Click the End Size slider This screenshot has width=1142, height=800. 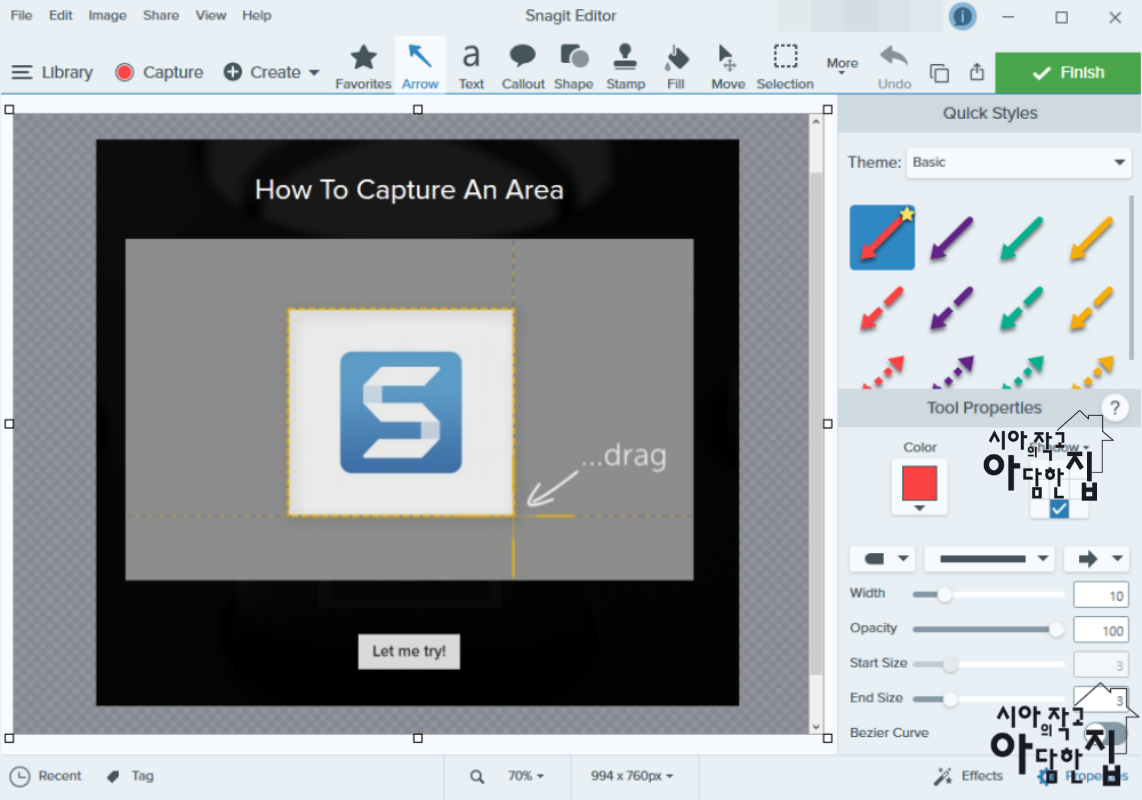(988, 699)
